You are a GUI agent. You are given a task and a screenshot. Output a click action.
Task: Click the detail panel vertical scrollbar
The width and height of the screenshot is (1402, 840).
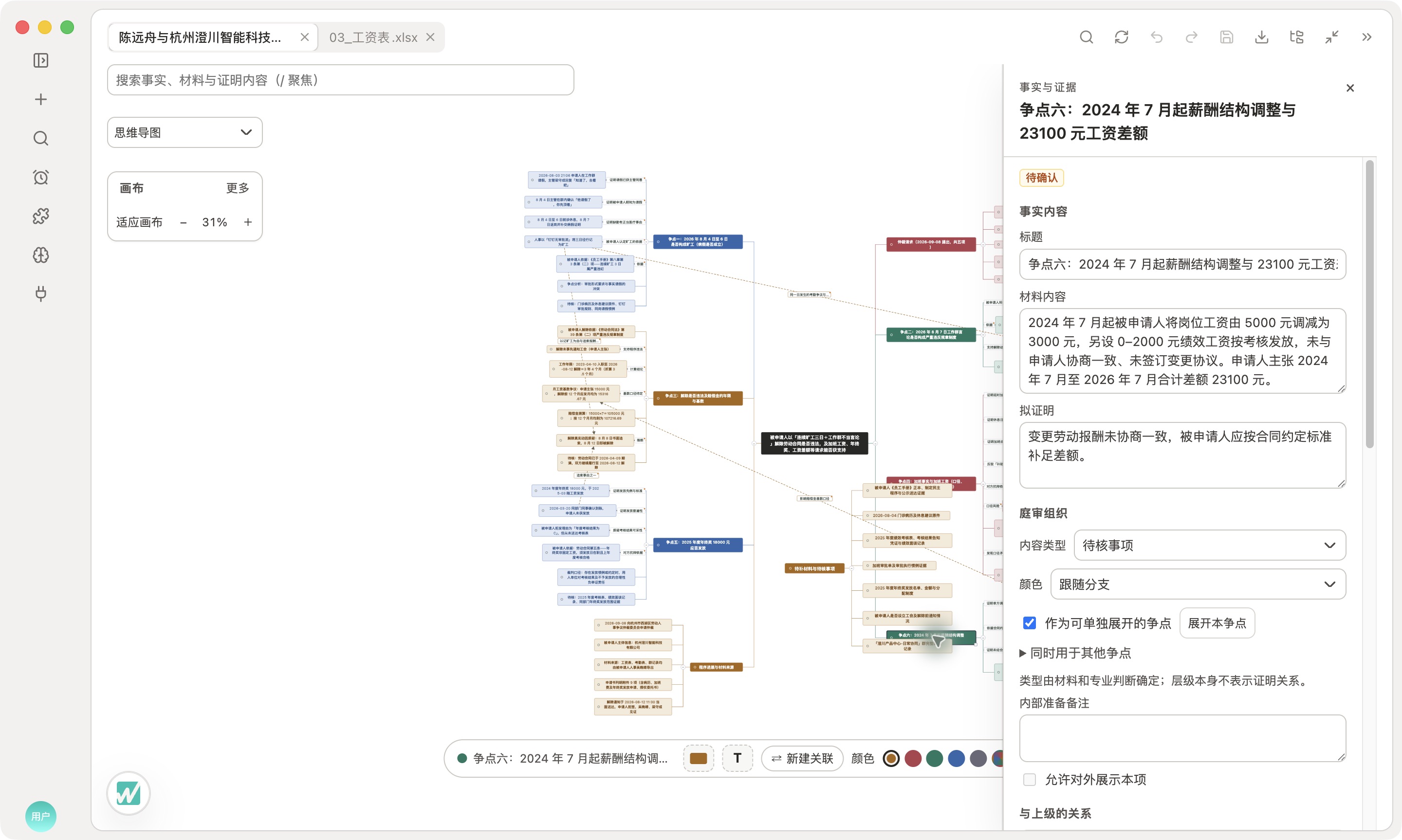(1370, 305)
